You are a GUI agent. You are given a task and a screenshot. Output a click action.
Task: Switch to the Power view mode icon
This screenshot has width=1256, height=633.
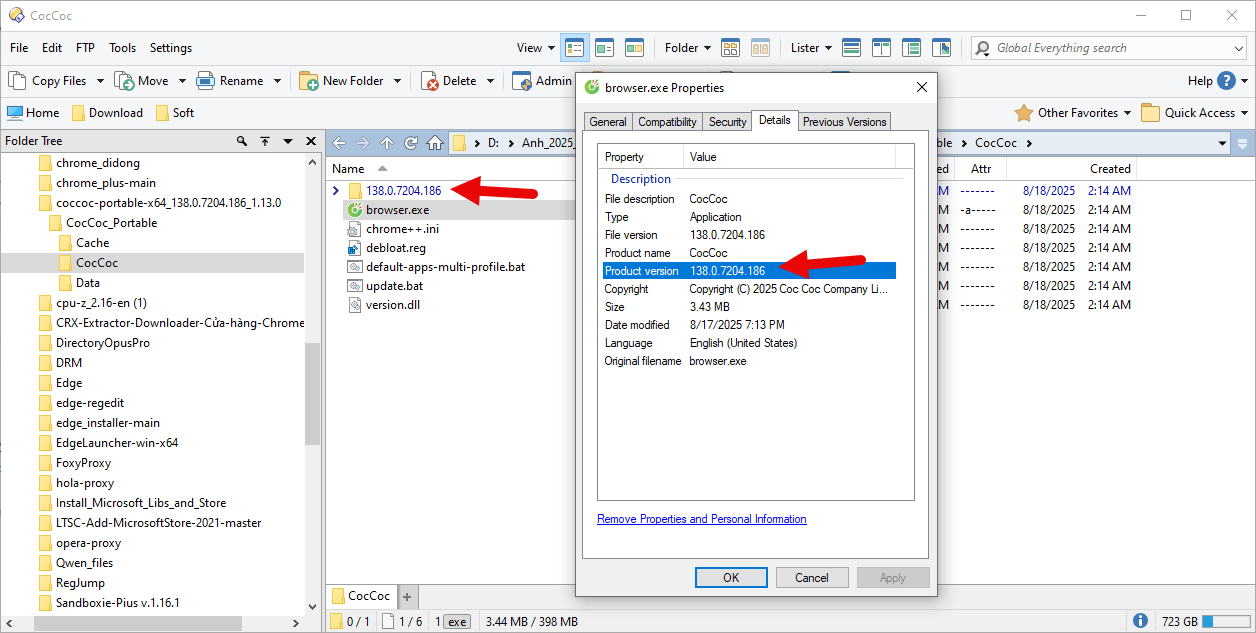point(604,47)
